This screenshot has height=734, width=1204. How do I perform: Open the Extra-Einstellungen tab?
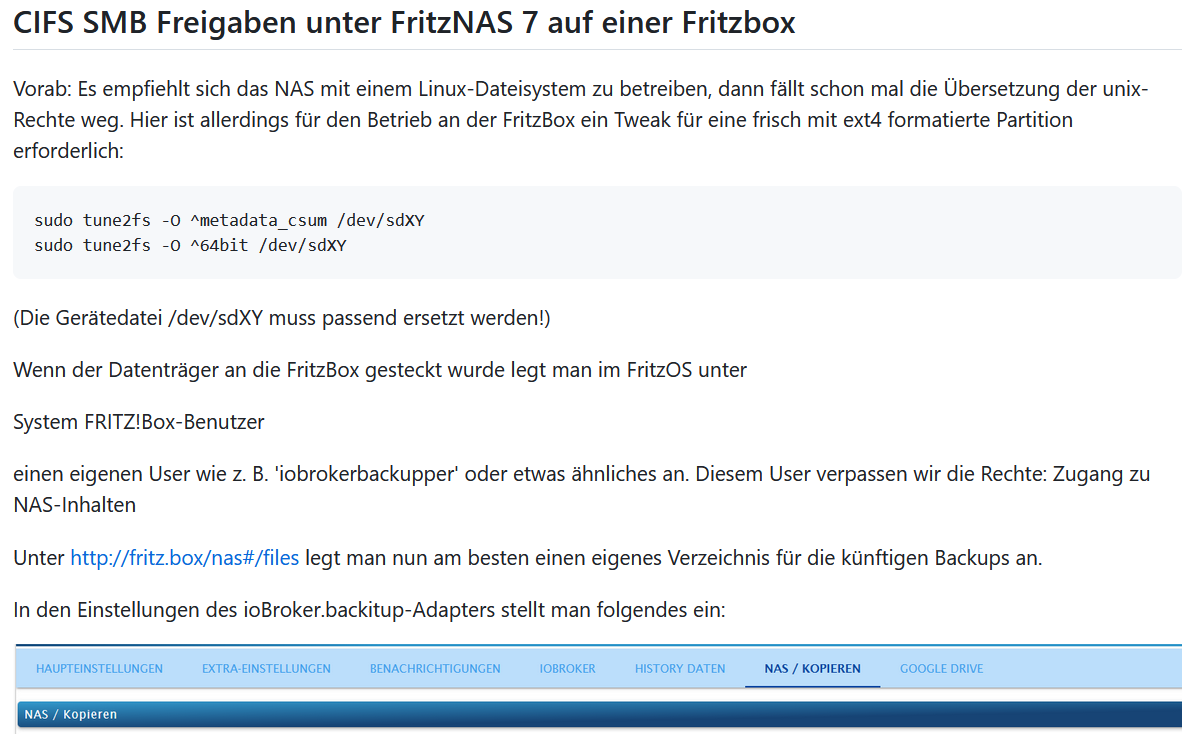click(266, 669)
